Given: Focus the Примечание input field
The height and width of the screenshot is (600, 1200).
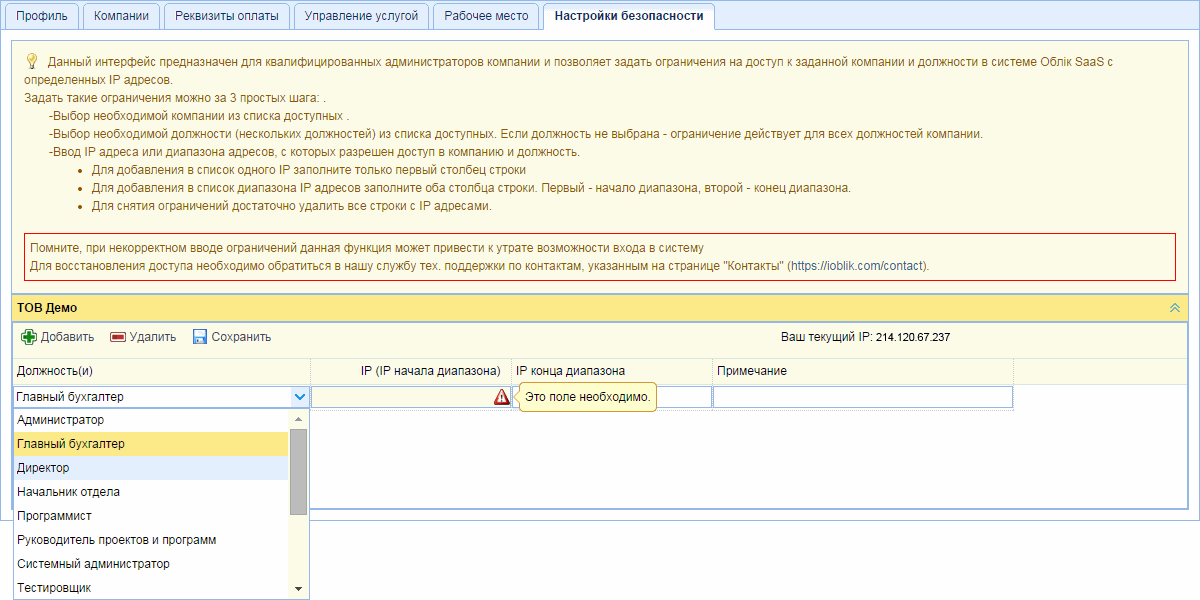Looking at the screenshot, I should (x=863, y=397).
